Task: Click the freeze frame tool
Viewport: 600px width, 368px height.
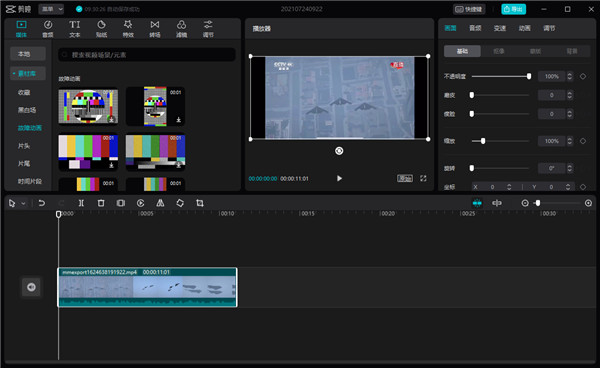Action: click(x=121, y=203)
